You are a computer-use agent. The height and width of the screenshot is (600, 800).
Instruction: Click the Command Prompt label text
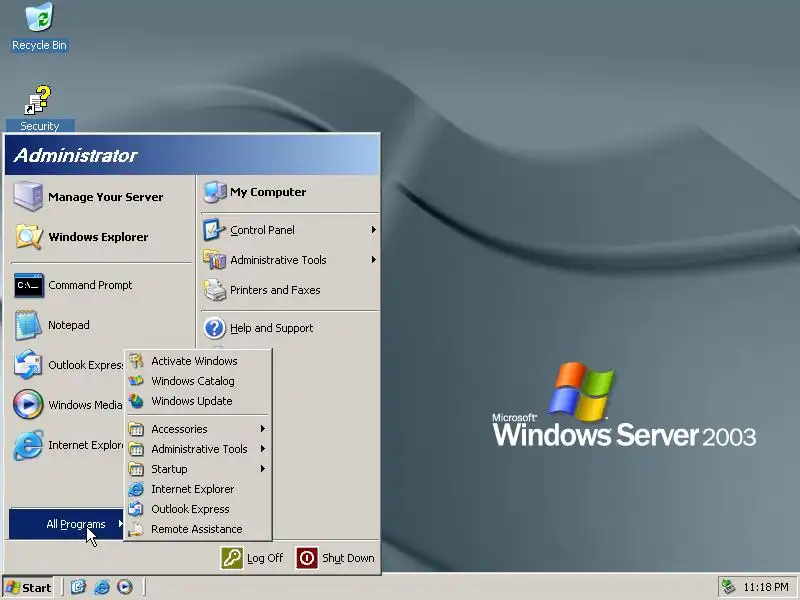[x=90, y=285]
